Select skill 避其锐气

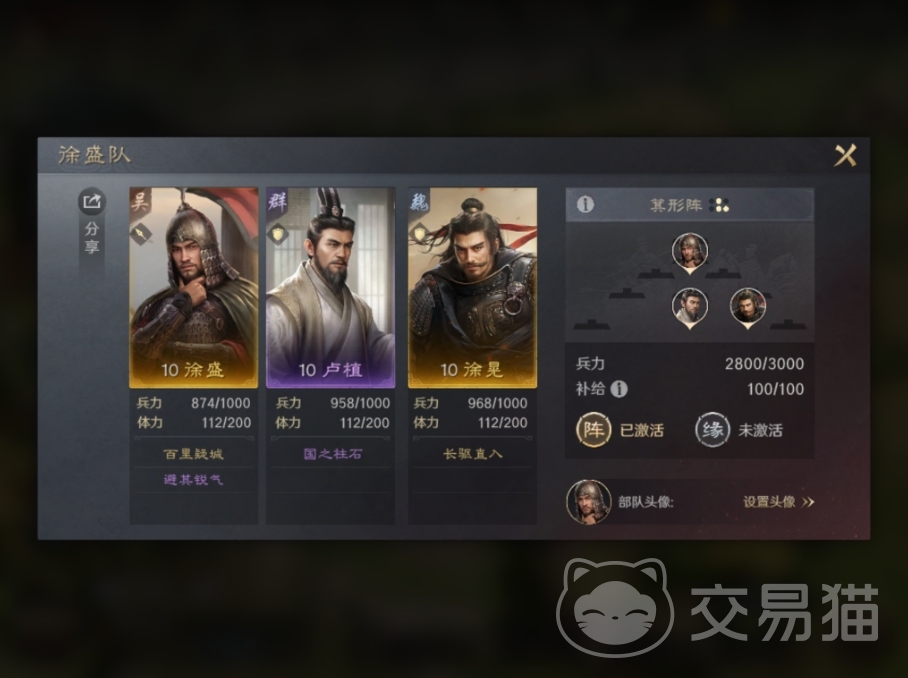pyautogui.click(x=193, y=479)
